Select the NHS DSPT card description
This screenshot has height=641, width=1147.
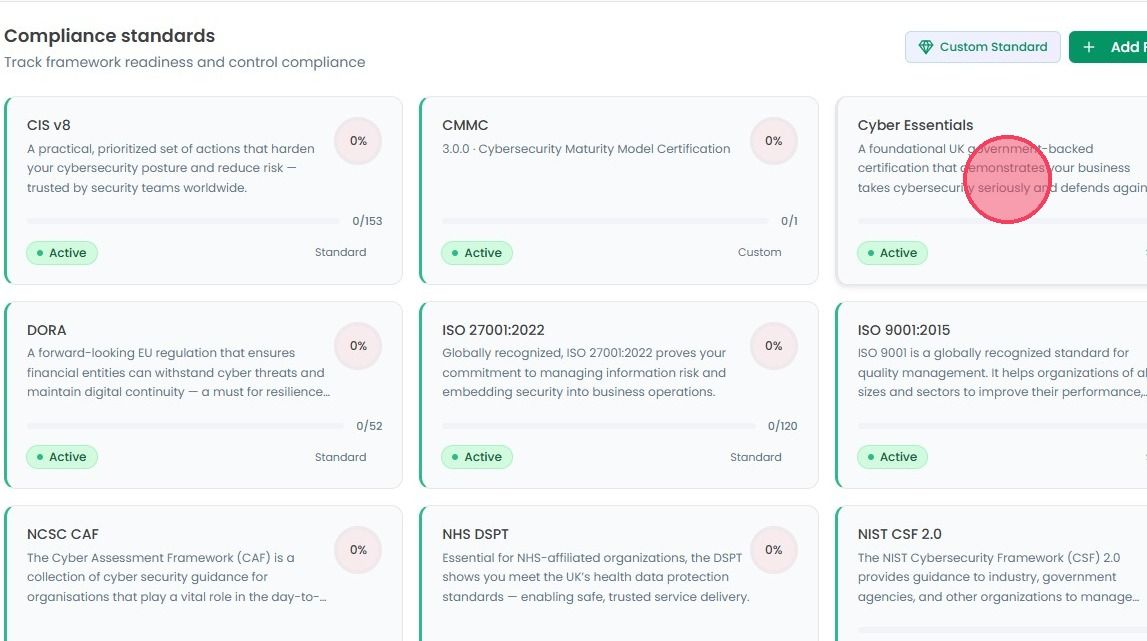tap(595, 577)
